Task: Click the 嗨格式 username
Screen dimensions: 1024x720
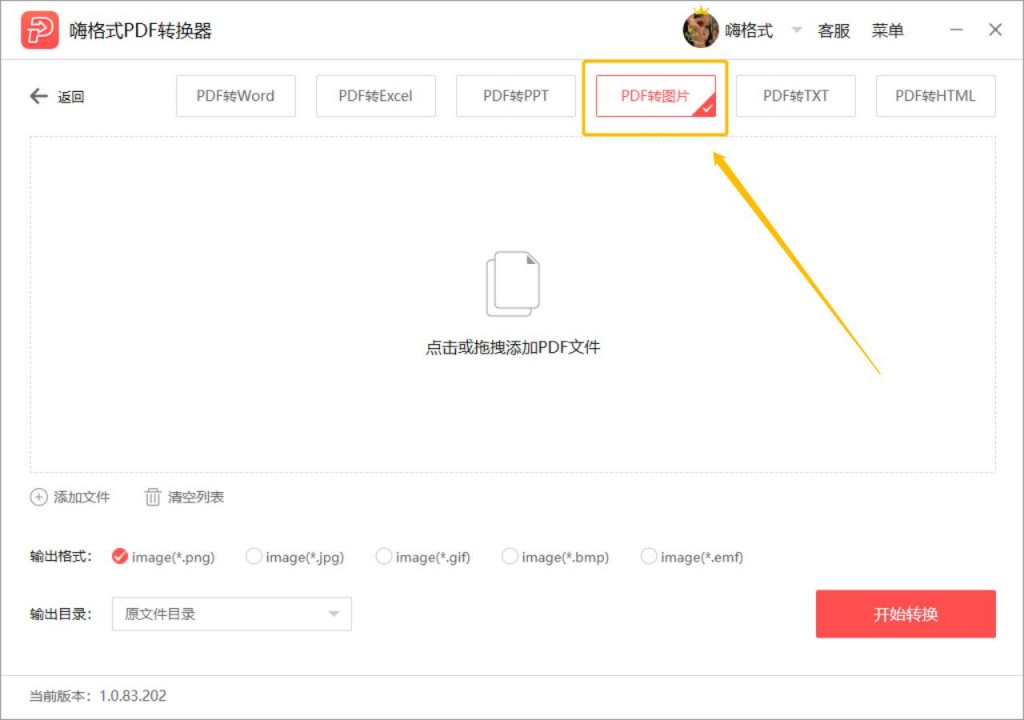Action: coord(749,31)
